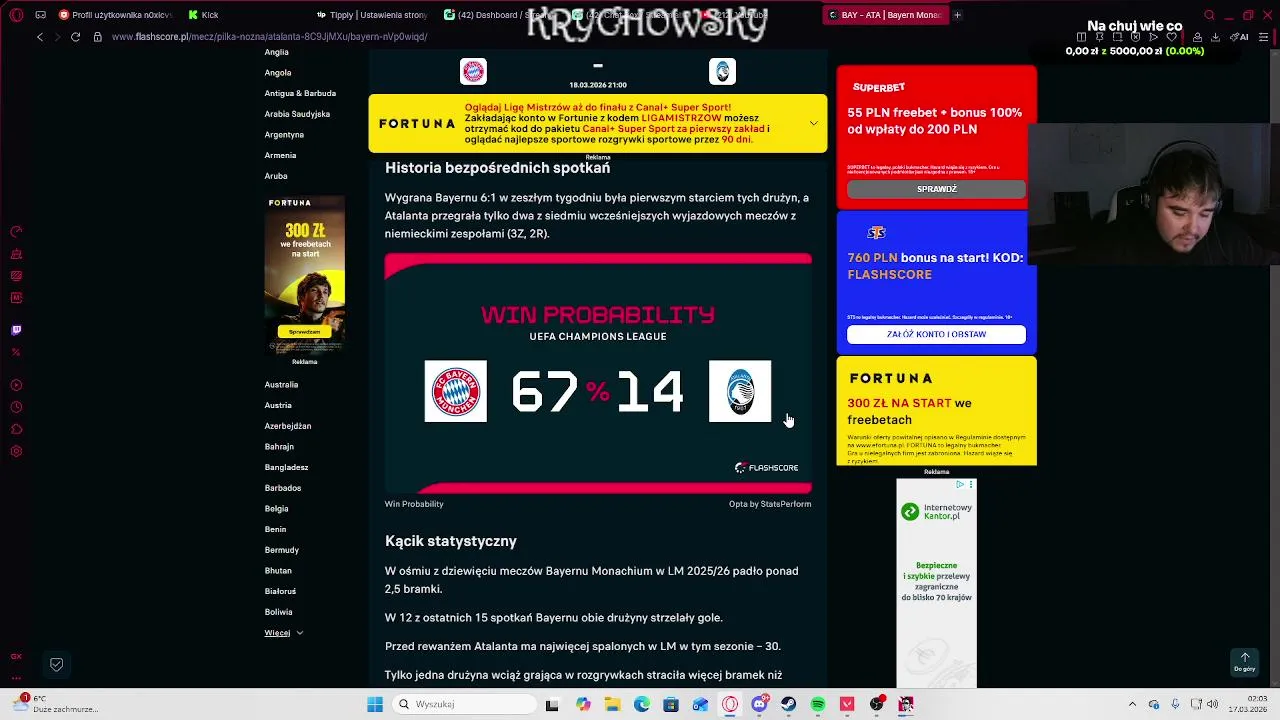Open Fortuna "300 ZŁ NA START" ad

[x=937, y=411]
